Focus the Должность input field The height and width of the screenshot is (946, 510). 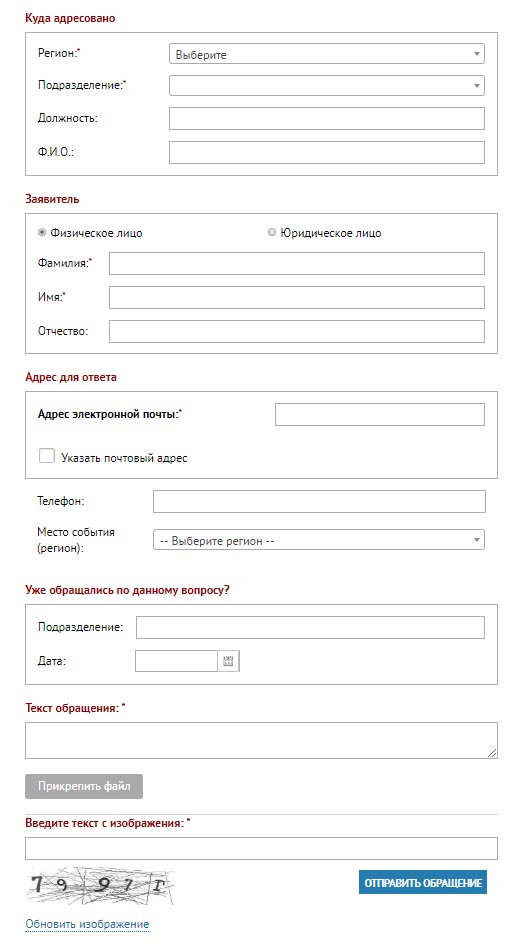coord(327,119)
